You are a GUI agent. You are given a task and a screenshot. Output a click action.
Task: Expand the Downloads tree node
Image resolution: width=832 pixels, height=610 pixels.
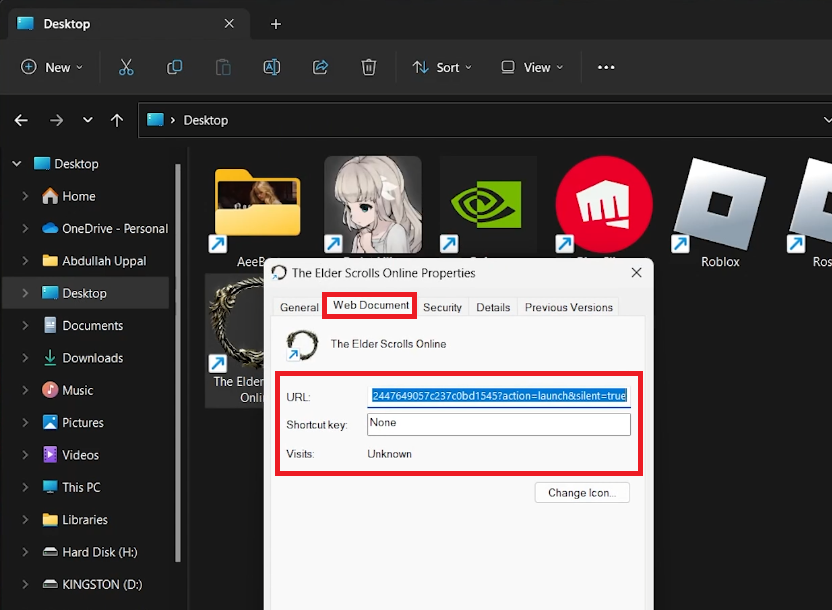click(x=25, y=358)
